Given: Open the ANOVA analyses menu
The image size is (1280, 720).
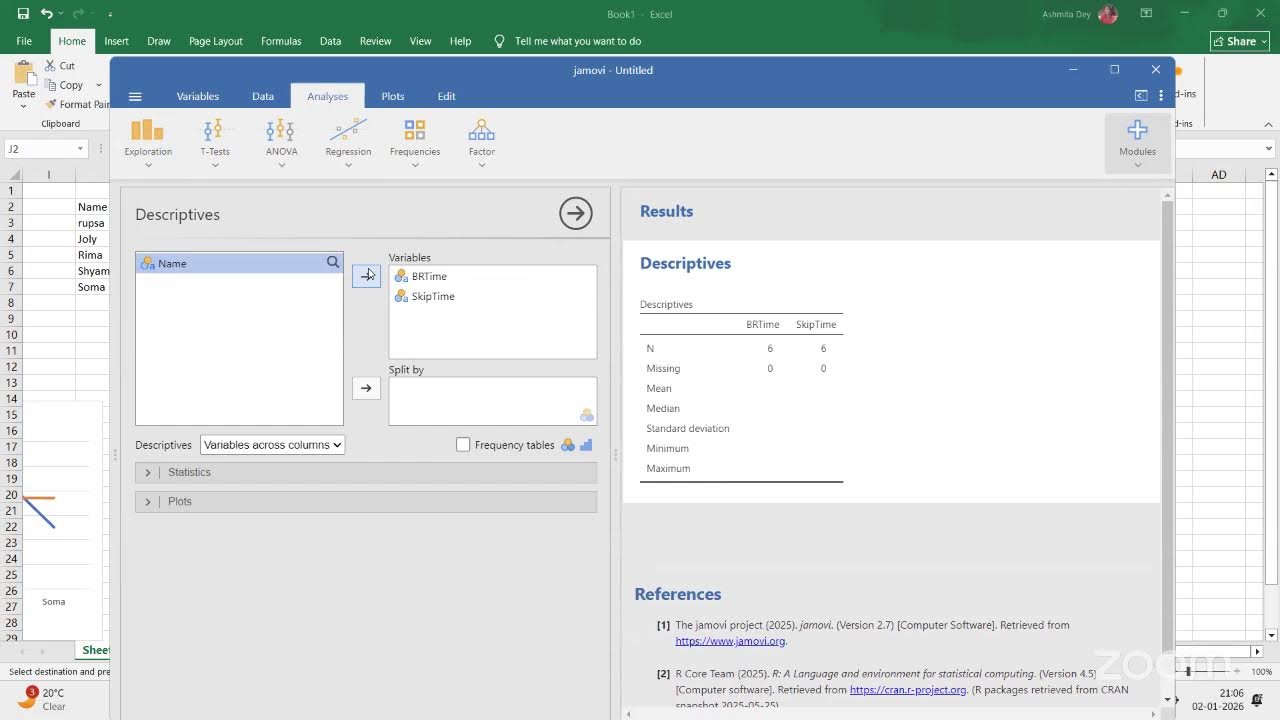Looking at the screenshot, I should point(281,143).
